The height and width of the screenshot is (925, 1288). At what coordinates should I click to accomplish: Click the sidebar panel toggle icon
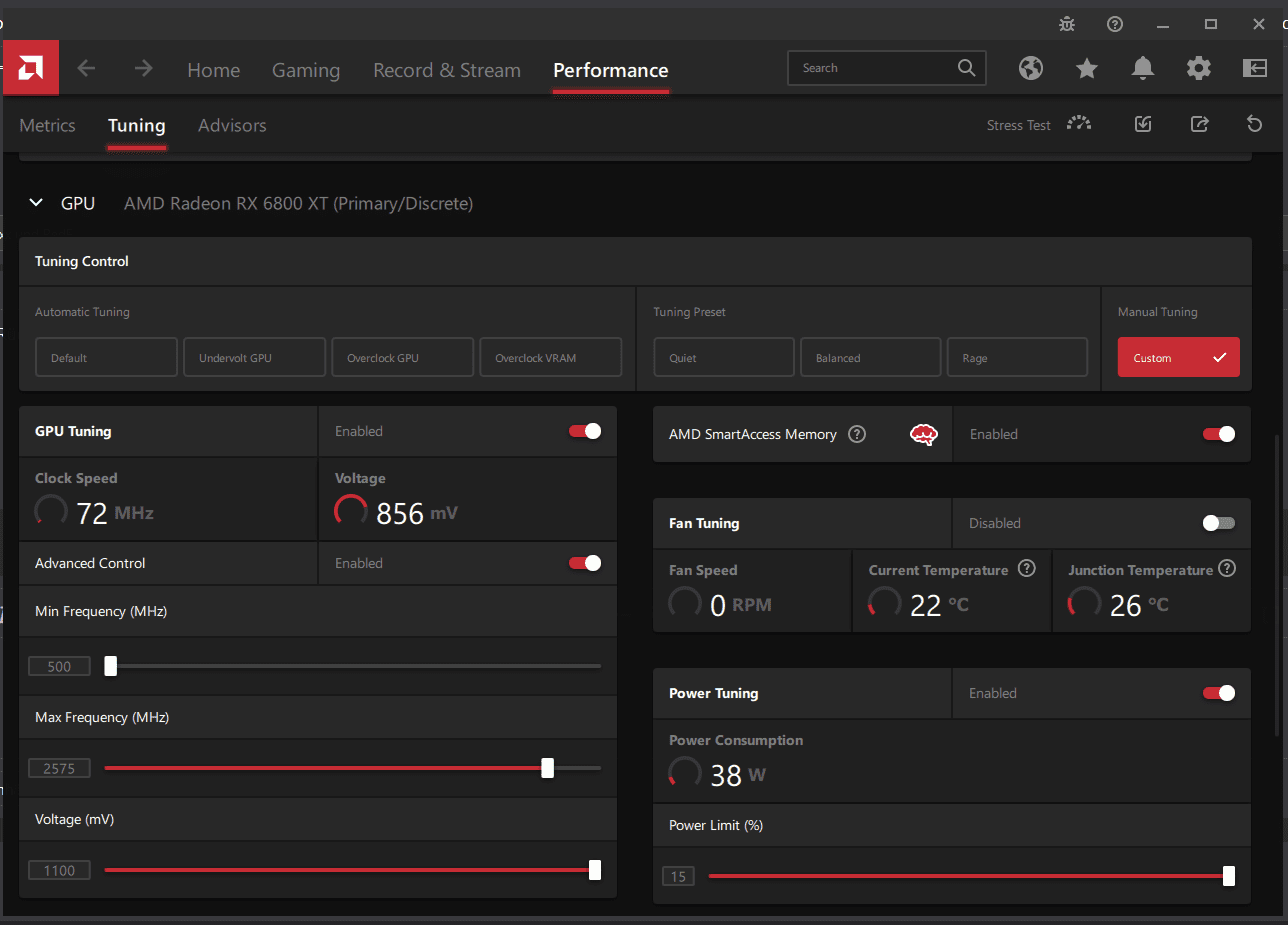tap(1255, 68)
